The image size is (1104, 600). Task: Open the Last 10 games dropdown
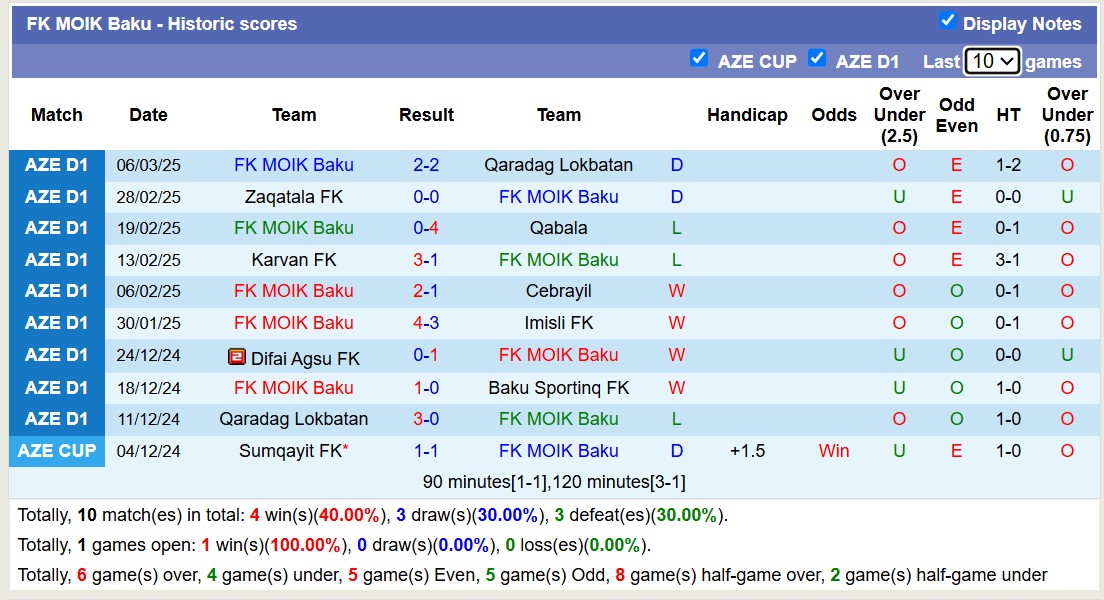(x=991, y=61)
